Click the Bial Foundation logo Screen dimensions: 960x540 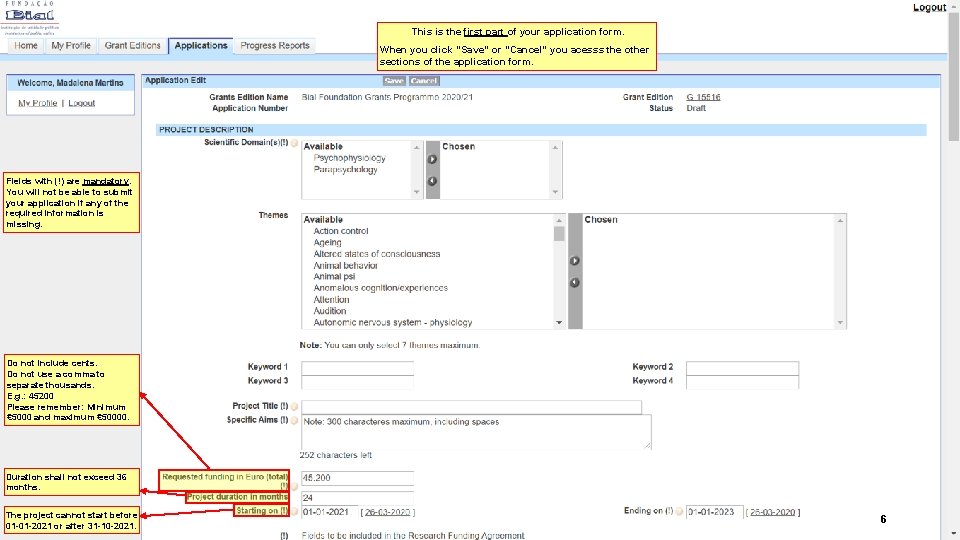click(30, 18)
